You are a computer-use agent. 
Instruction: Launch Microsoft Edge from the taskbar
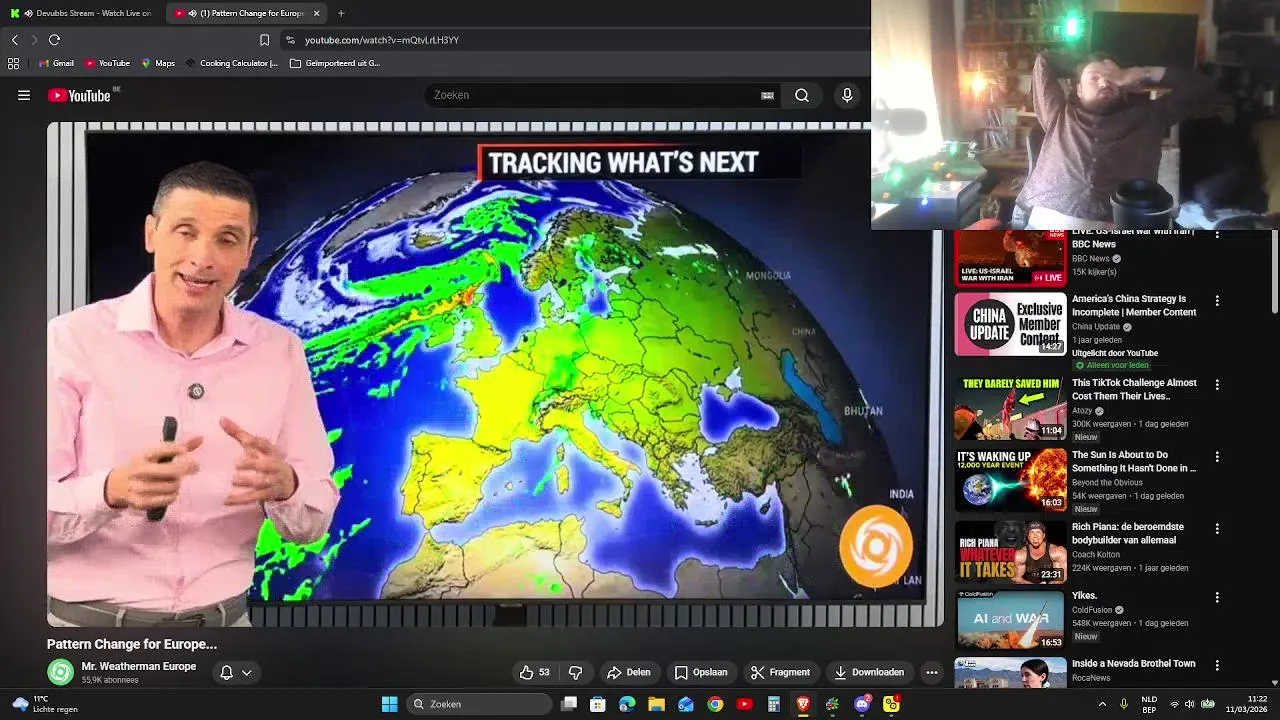[x=627, y=704]
